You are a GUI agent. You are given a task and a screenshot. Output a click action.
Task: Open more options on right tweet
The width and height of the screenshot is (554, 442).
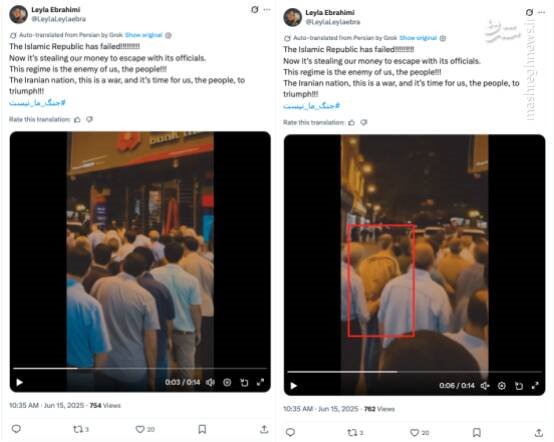point(542,12)
